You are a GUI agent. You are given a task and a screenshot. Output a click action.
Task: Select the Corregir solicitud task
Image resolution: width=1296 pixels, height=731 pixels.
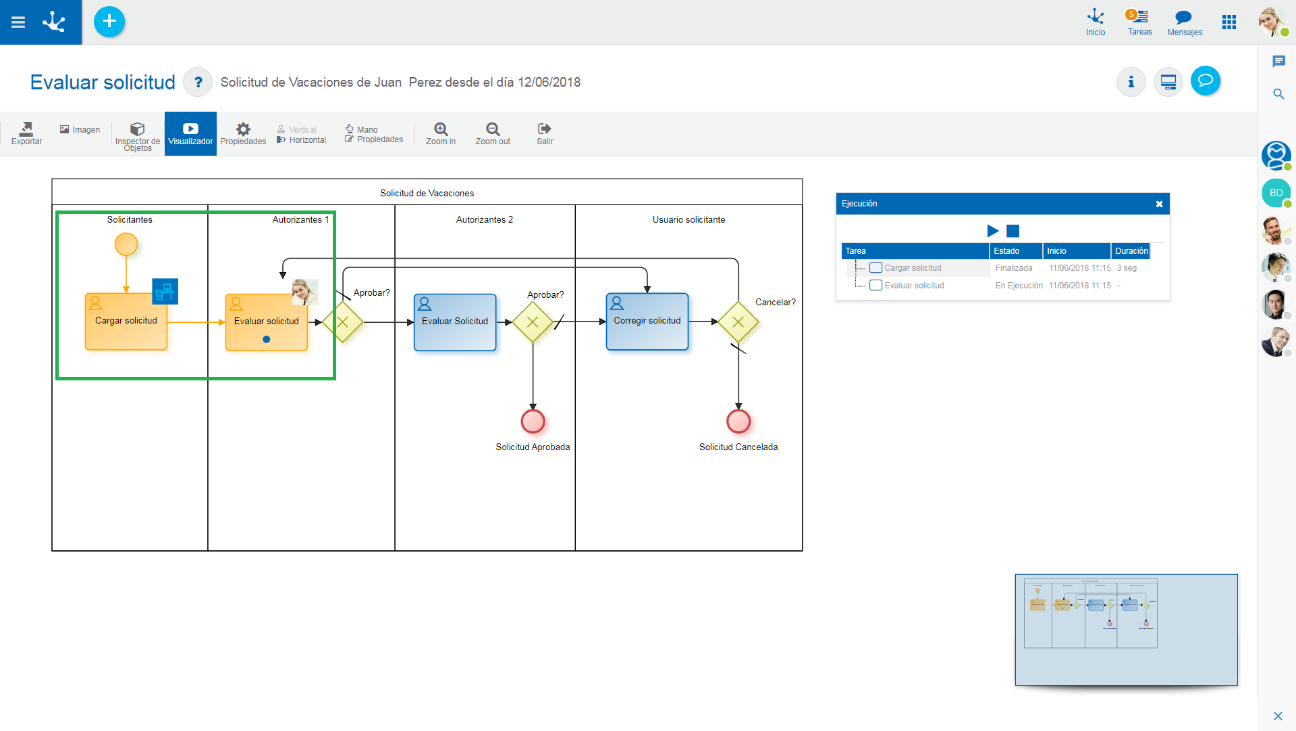click(647, 322)
